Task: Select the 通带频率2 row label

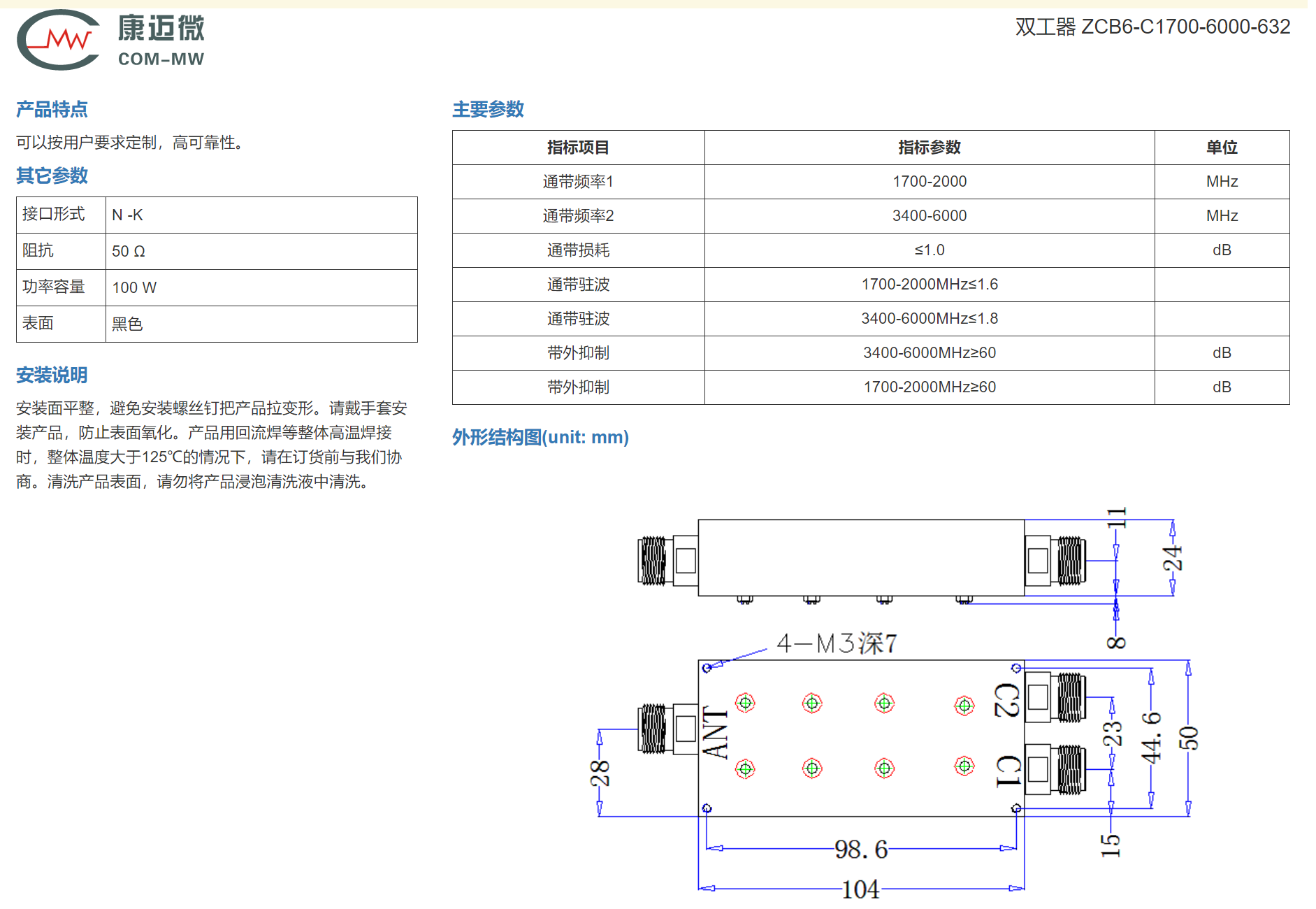Action: 578,216
